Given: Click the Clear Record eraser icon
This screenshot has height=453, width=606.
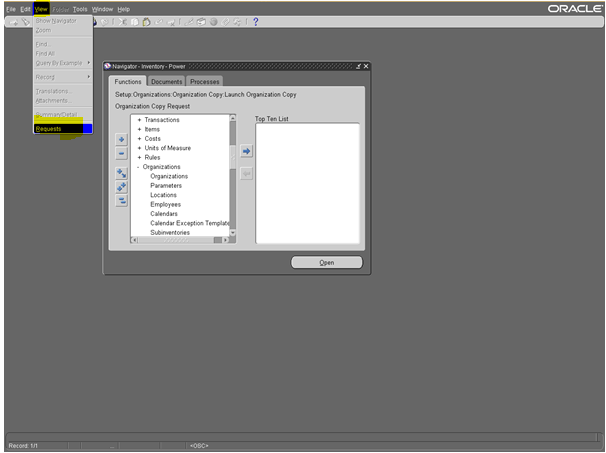Looking at the screenshot, I should 158,22.
